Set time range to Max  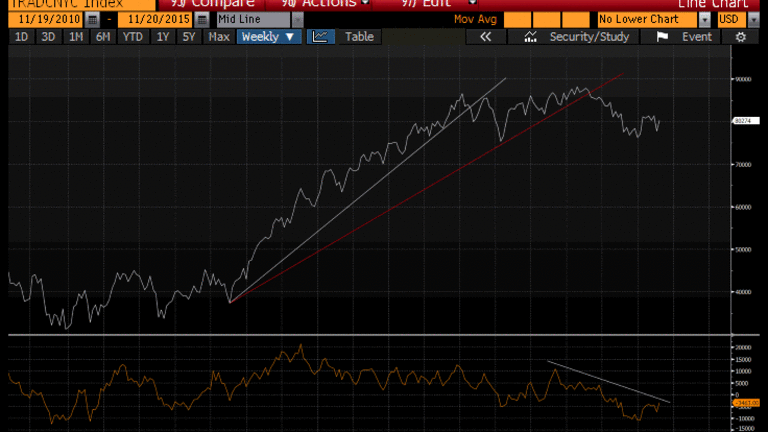(219, 37)
